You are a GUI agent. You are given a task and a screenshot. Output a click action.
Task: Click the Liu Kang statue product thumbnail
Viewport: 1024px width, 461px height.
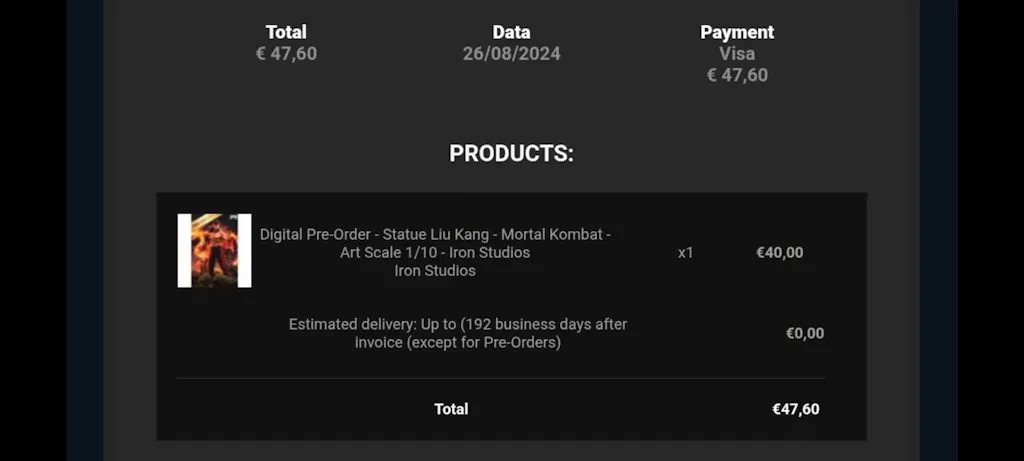[x=214, y=250]
